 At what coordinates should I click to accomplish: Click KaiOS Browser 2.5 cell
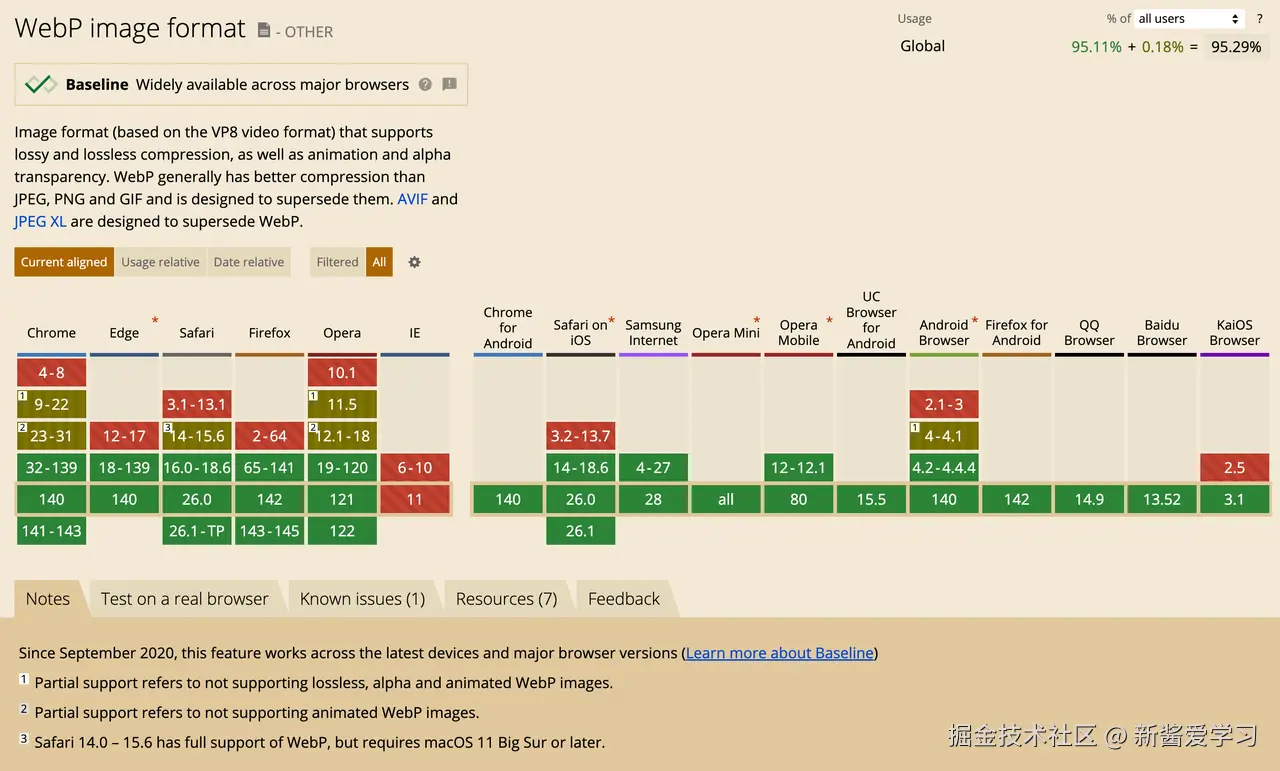(1235, 467)
